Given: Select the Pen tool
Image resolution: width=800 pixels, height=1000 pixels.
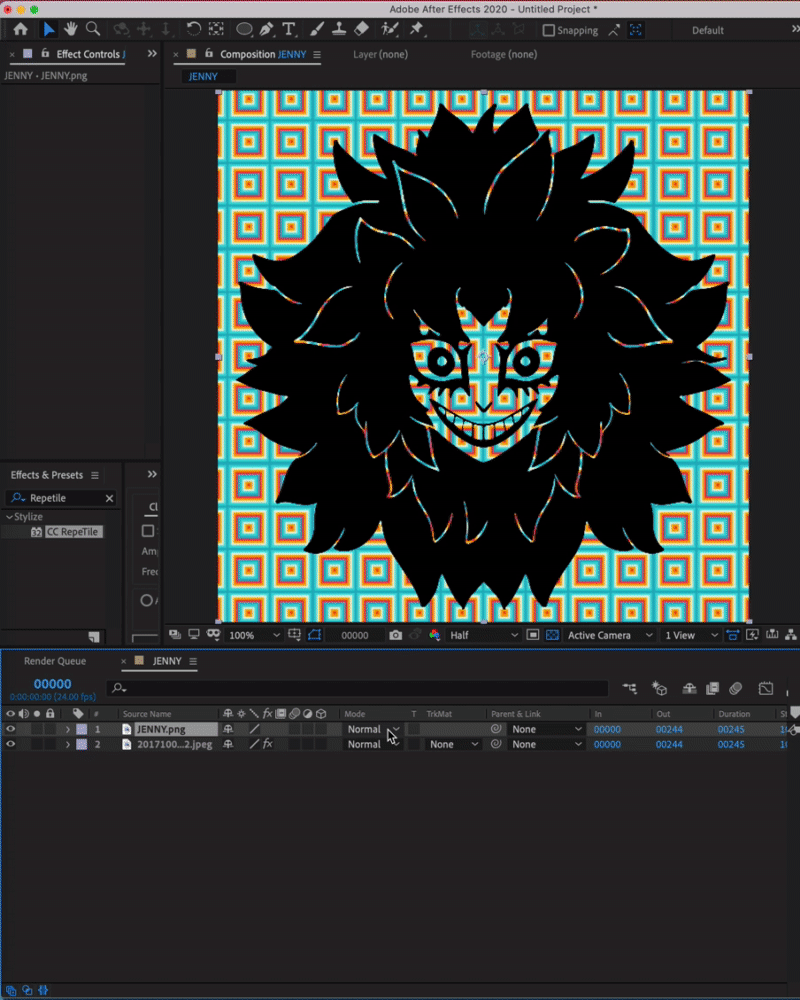Looking at the screenshot, I should 267,29.
